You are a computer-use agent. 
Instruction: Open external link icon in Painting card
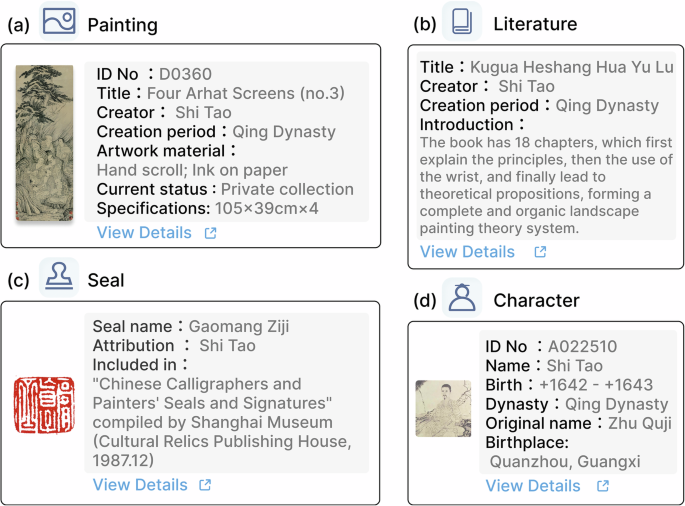pos(210,233)
